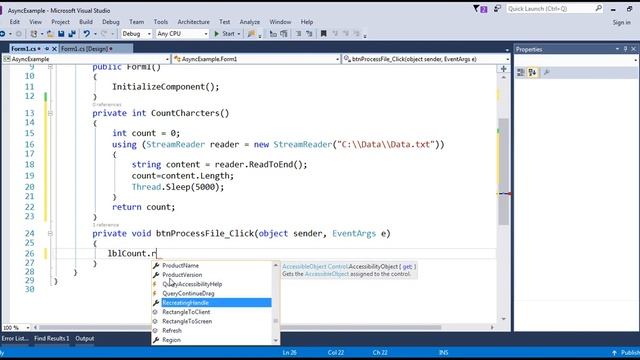
Task: Undo the last action with the toolbar arrow
Action: click(x=87, y=34)
